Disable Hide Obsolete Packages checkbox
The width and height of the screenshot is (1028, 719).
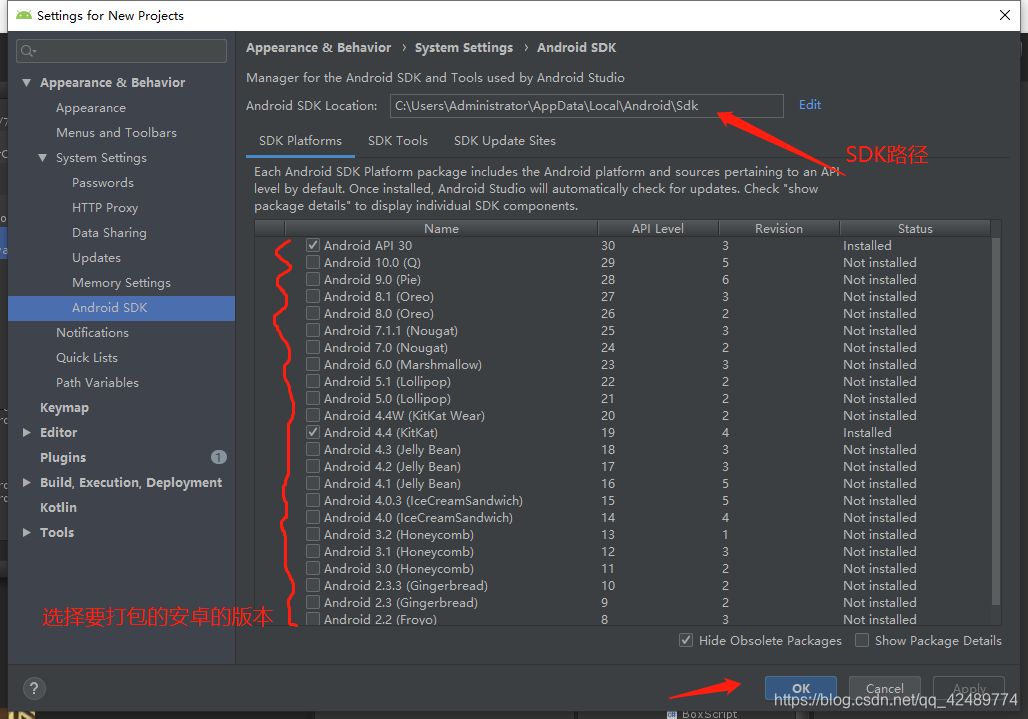(686, 640)
